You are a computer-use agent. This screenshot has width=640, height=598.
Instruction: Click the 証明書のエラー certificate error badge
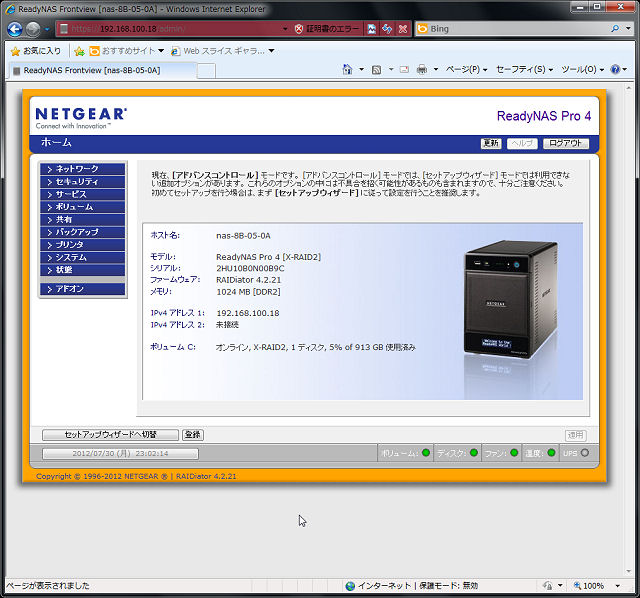click(x=327, y=29)
